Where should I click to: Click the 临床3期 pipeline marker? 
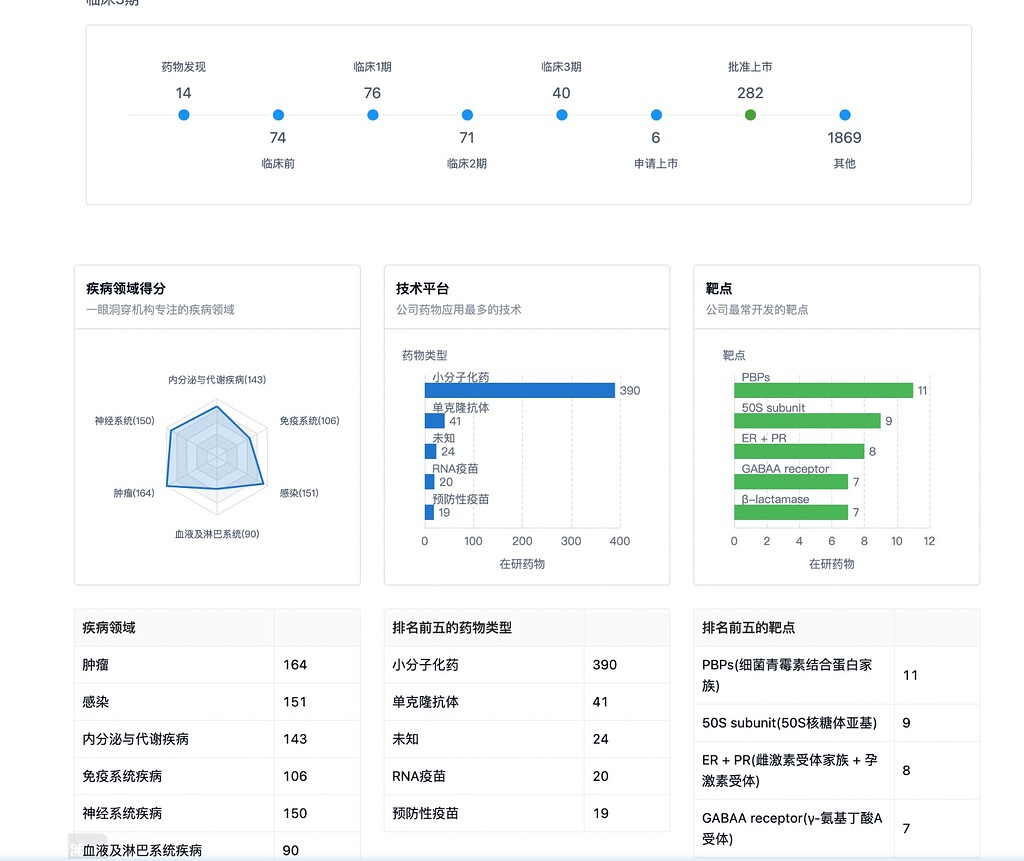(x=561, y=115)
